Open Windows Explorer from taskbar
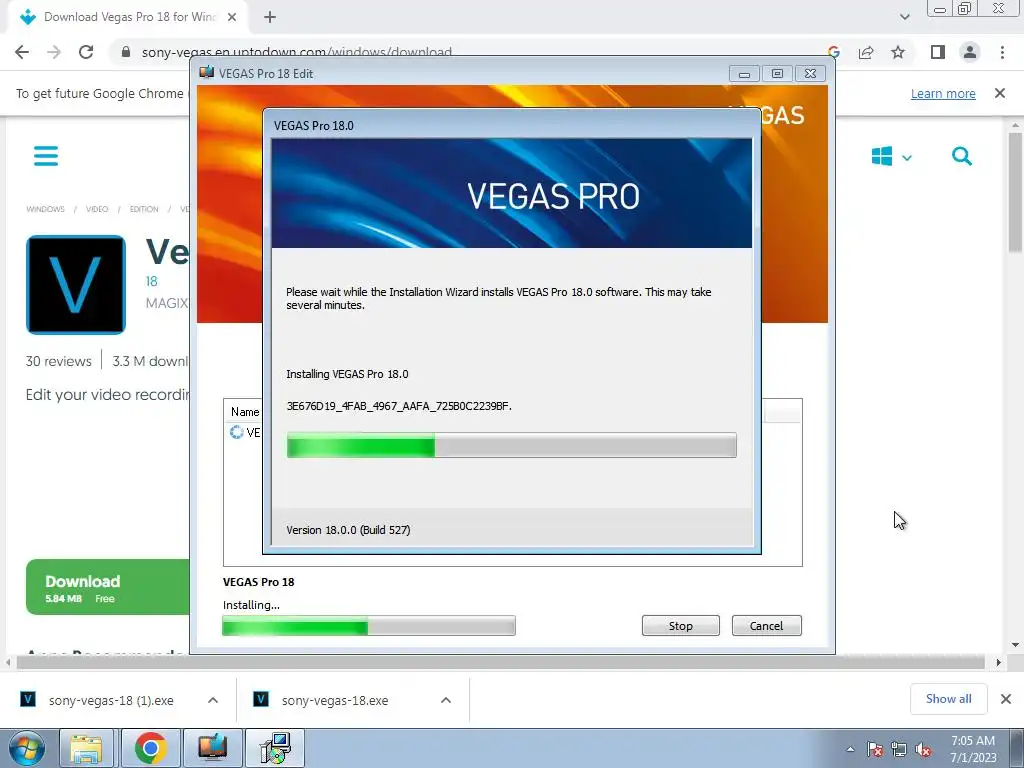 click(86, 748)
